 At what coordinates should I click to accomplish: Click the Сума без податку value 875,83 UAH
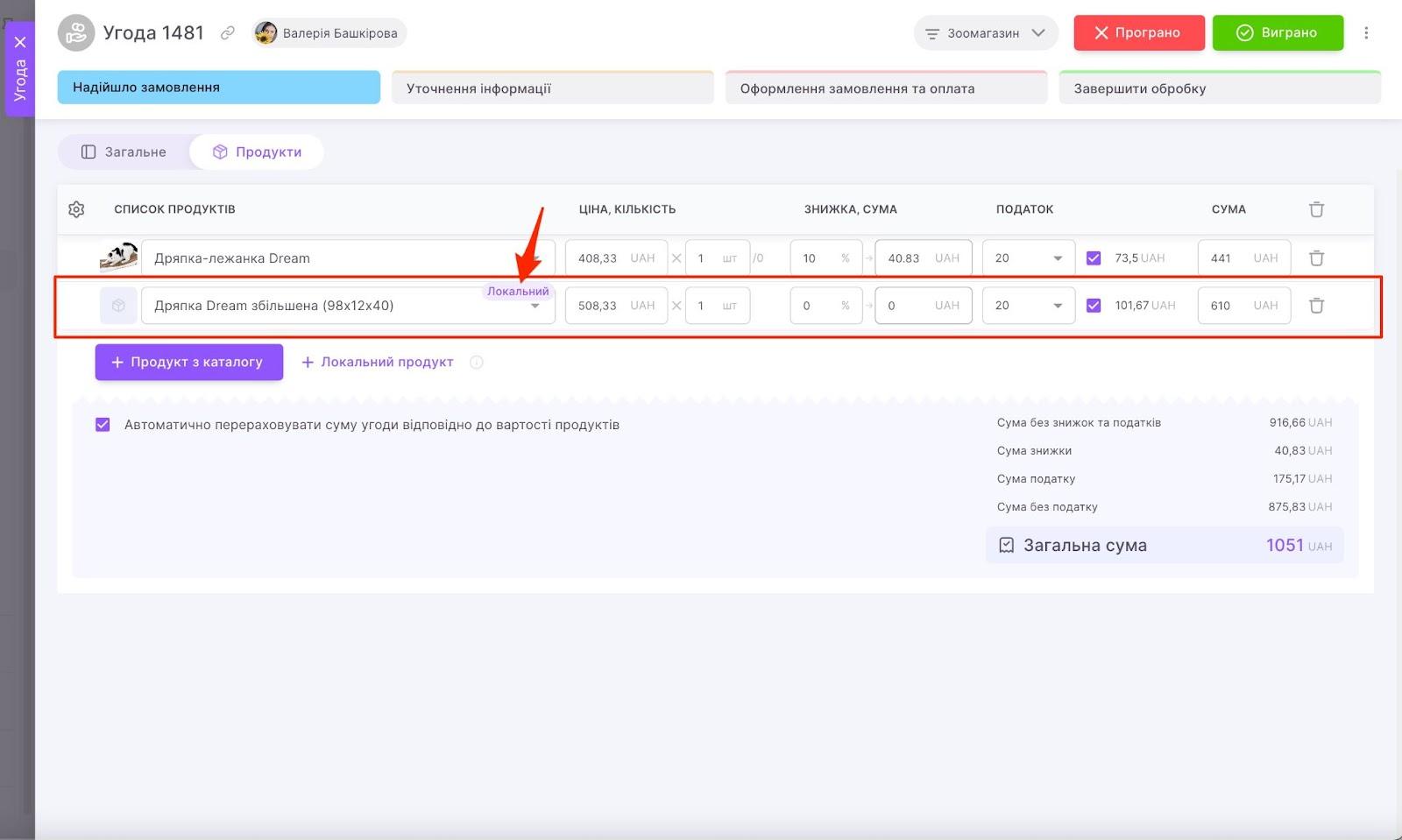click(1300, 506)
